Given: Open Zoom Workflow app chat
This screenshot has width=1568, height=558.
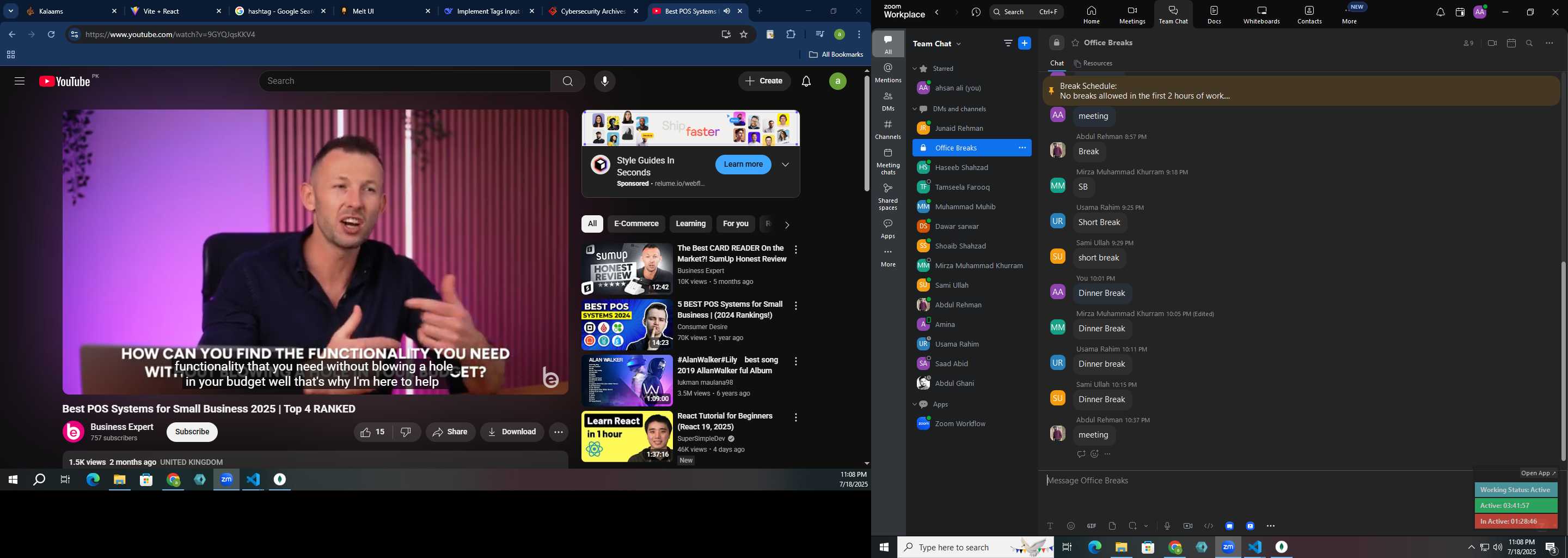Looking at the screenshot, I should tap(971, 424).
